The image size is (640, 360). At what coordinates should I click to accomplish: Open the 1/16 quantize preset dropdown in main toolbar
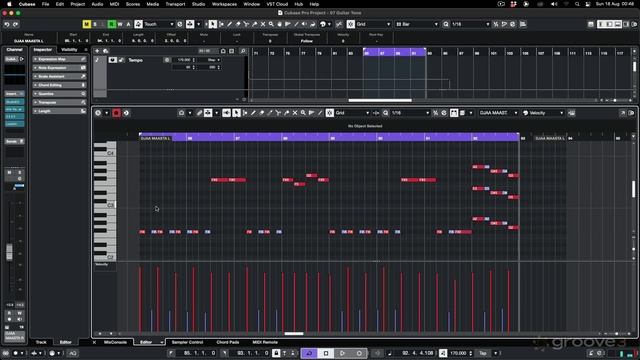tap(471, 24)
